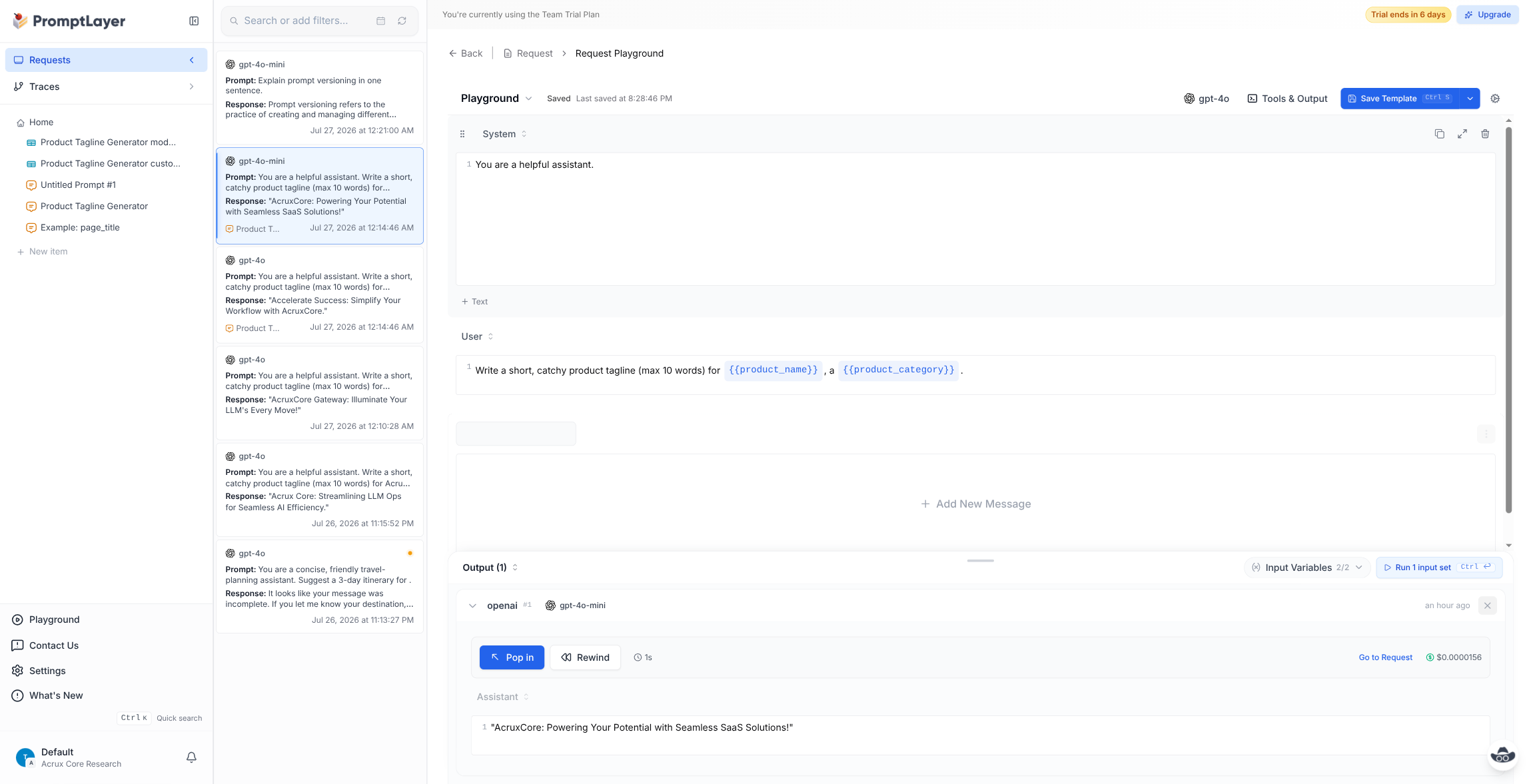
Task: Click the Home icon in sidebar
Action: pyautogui.click(x=21, y=123)
